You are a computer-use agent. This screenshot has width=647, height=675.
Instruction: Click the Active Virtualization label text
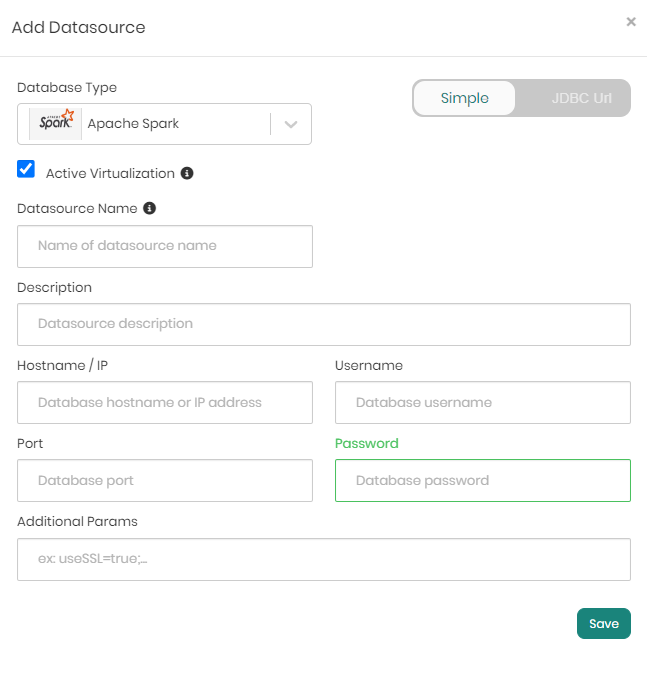110,173
